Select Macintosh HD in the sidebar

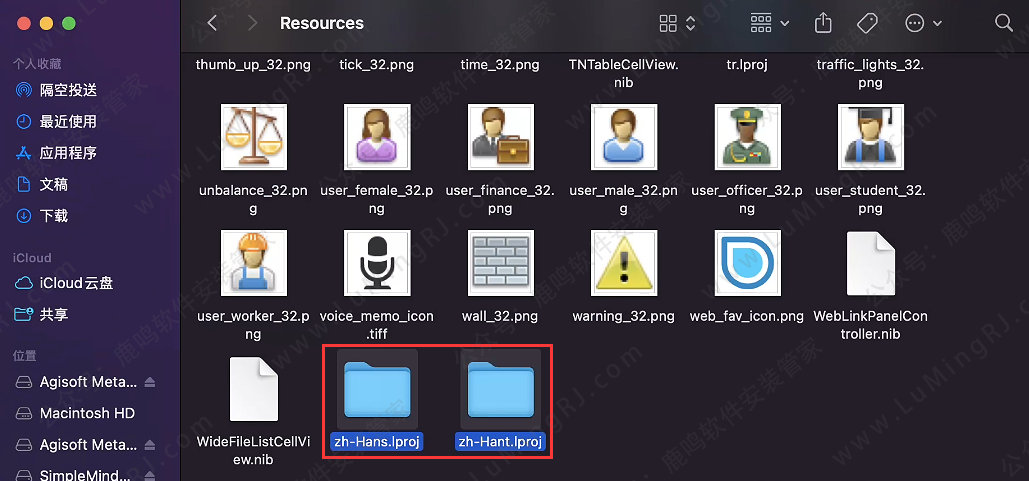[x=87, y=413]
